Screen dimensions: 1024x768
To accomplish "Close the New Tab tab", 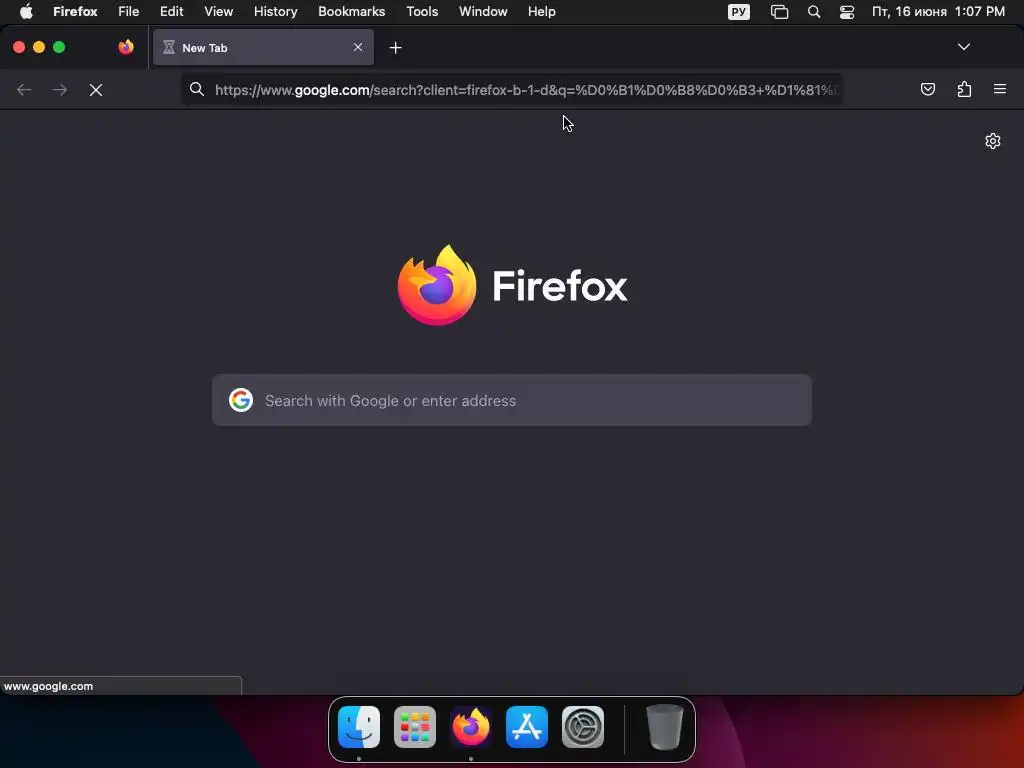I will coord(358,47).
